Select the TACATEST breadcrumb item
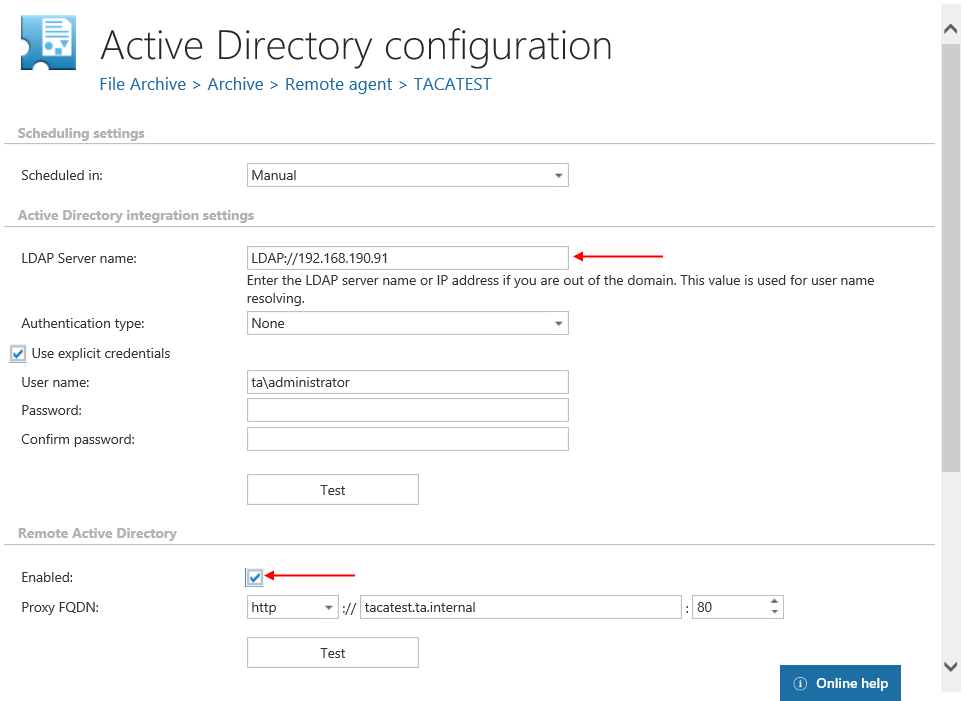The height and width of the screenshot is (701, 967). tap(452, 84)
